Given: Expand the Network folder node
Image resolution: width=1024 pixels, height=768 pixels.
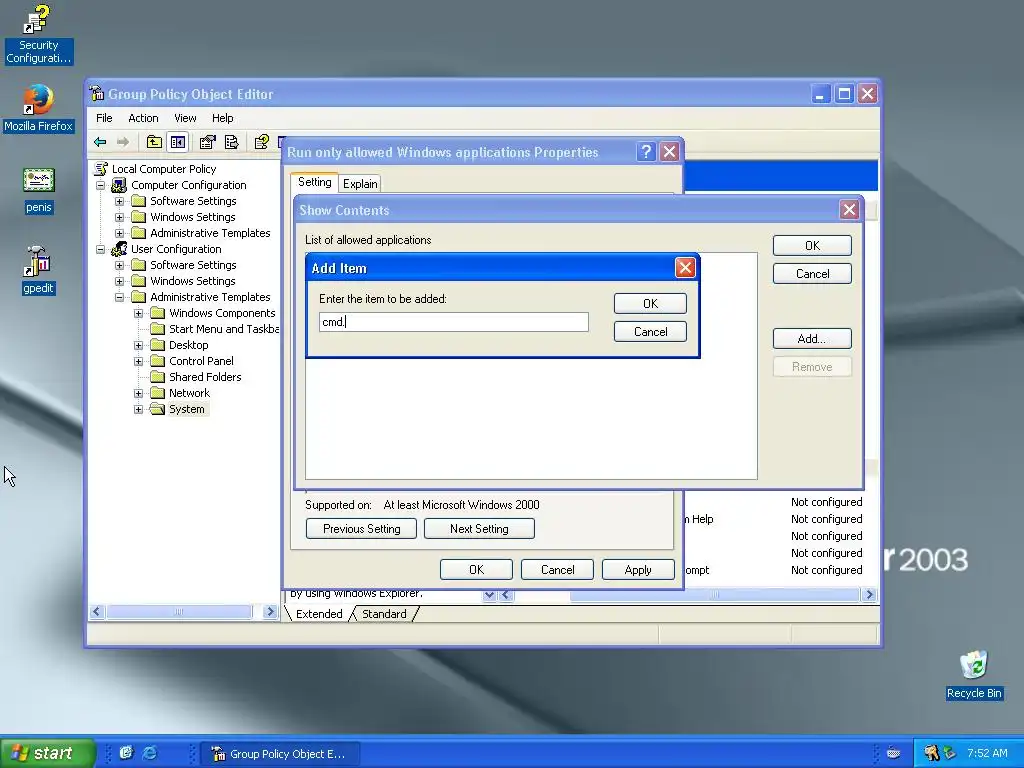Looking at the screenshot, I should tap(138, 393).
